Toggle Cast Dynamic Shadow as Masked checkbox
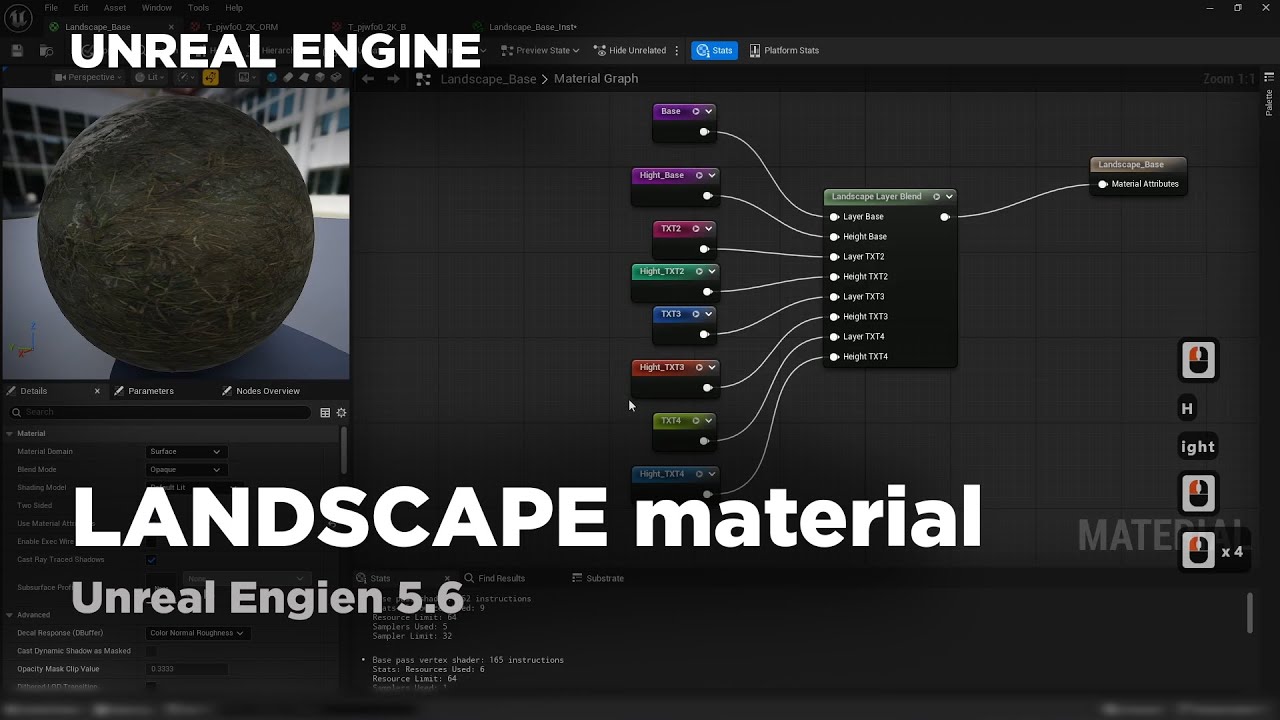This screenshot has width=1280, height=720. pyautogui.click(x=151, y=651)
